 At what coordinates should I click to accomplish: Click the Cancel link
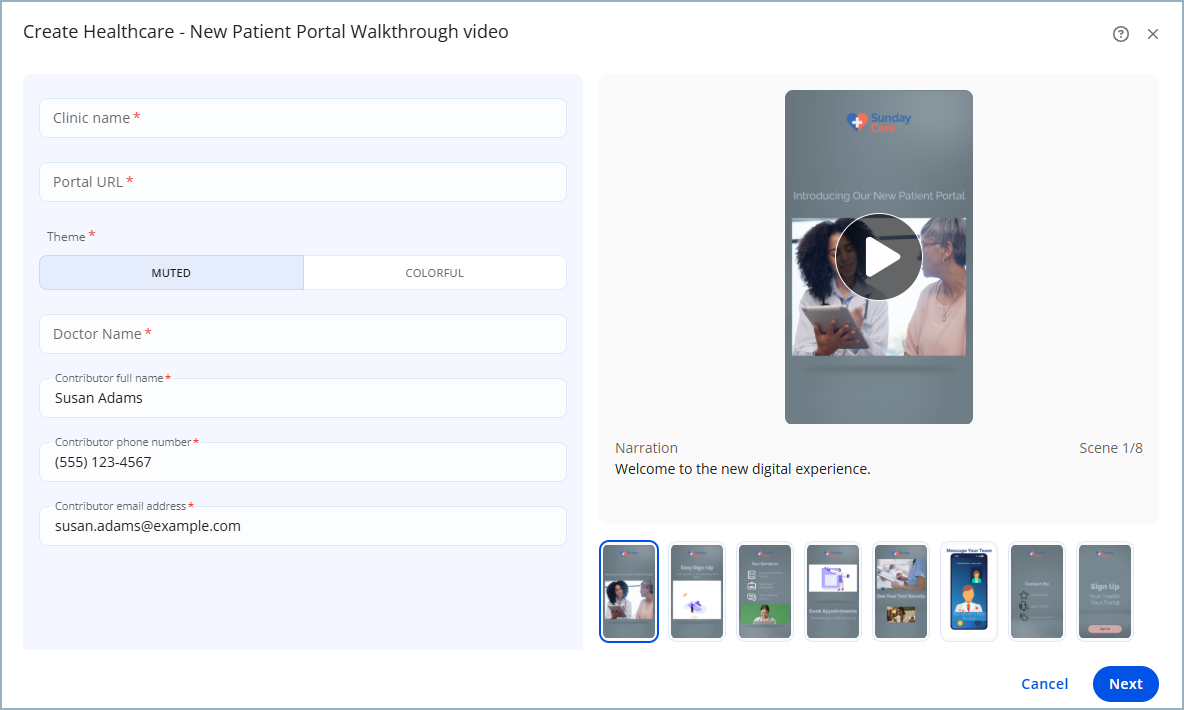pos(1044,684)
